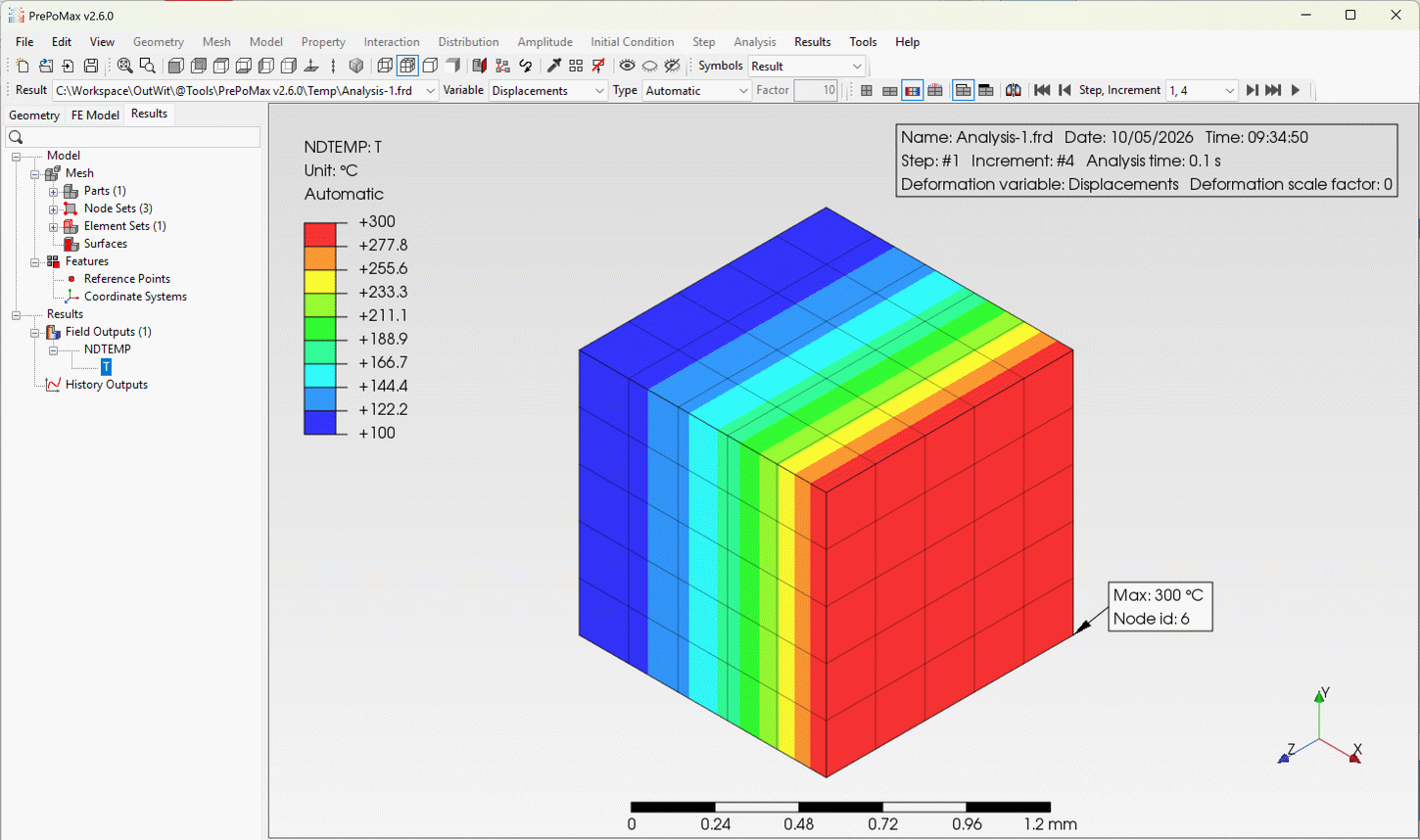
Task: Click the yellow legend swatch near +233.3
Action: click(319, 281)
